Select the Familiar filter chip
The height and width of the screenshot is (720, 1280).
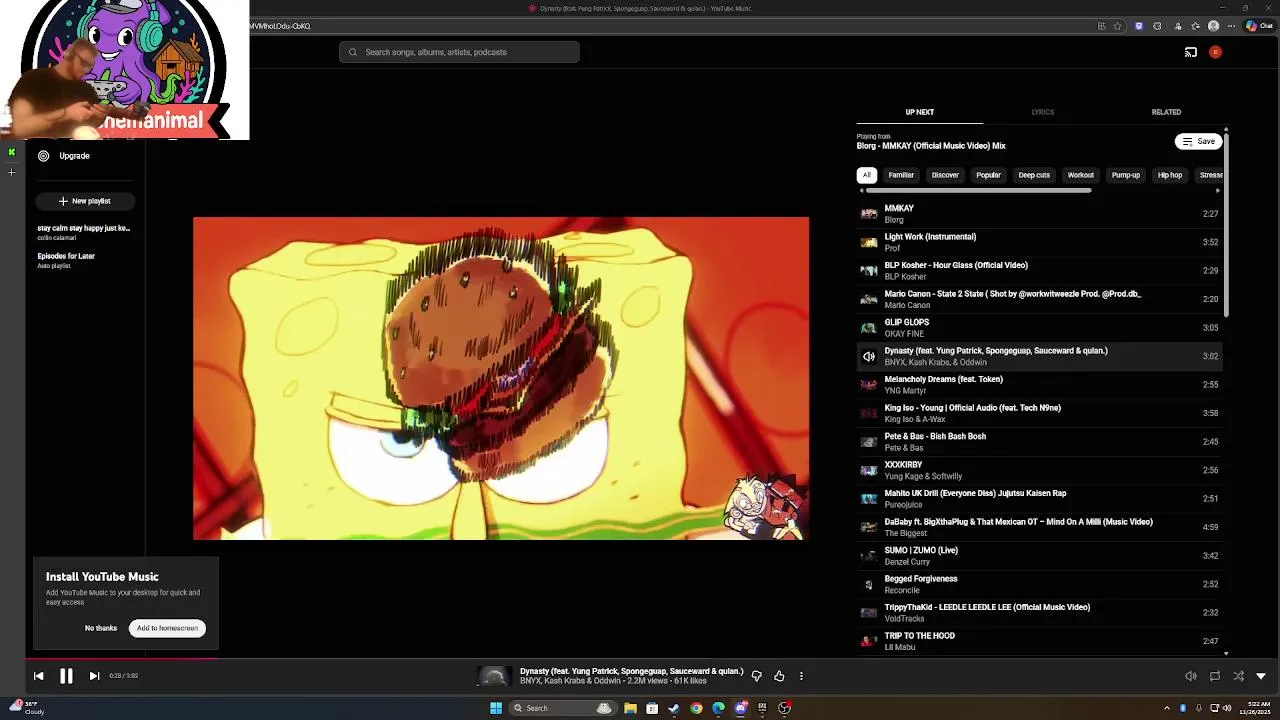tap(901, 175)
